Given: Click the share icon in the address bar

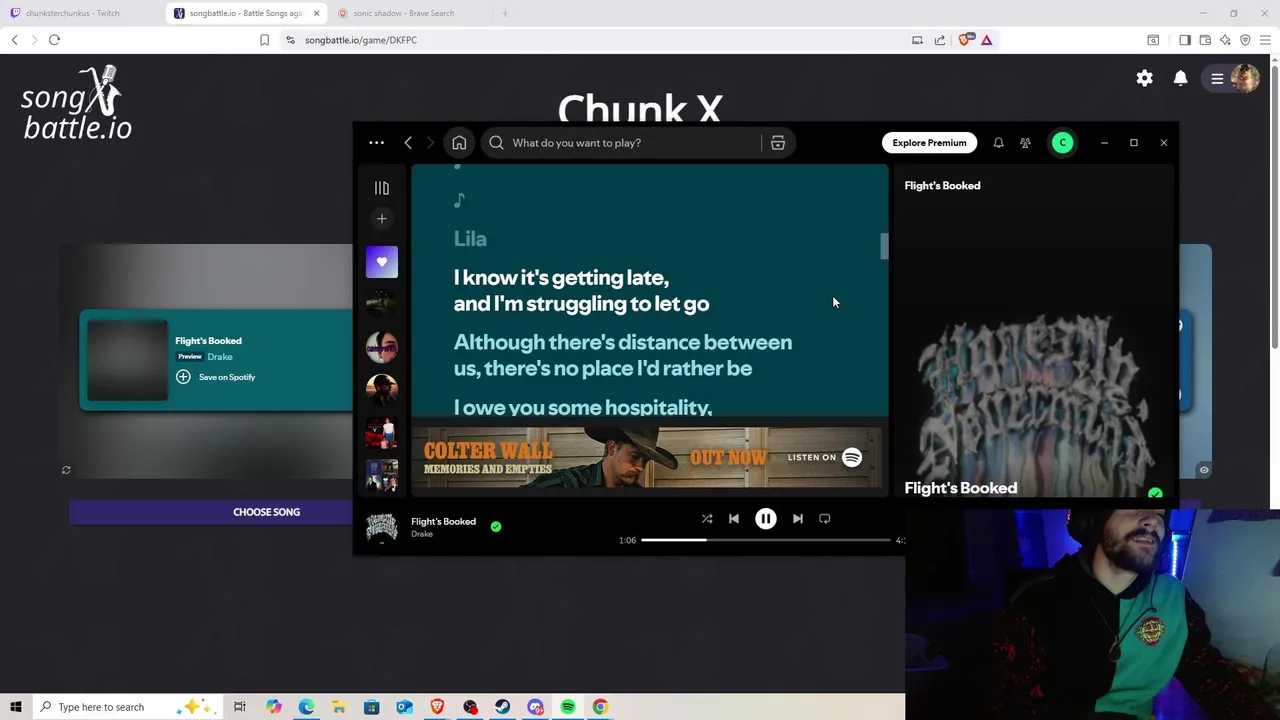Looking at the screenshot, I should [940, 40].
